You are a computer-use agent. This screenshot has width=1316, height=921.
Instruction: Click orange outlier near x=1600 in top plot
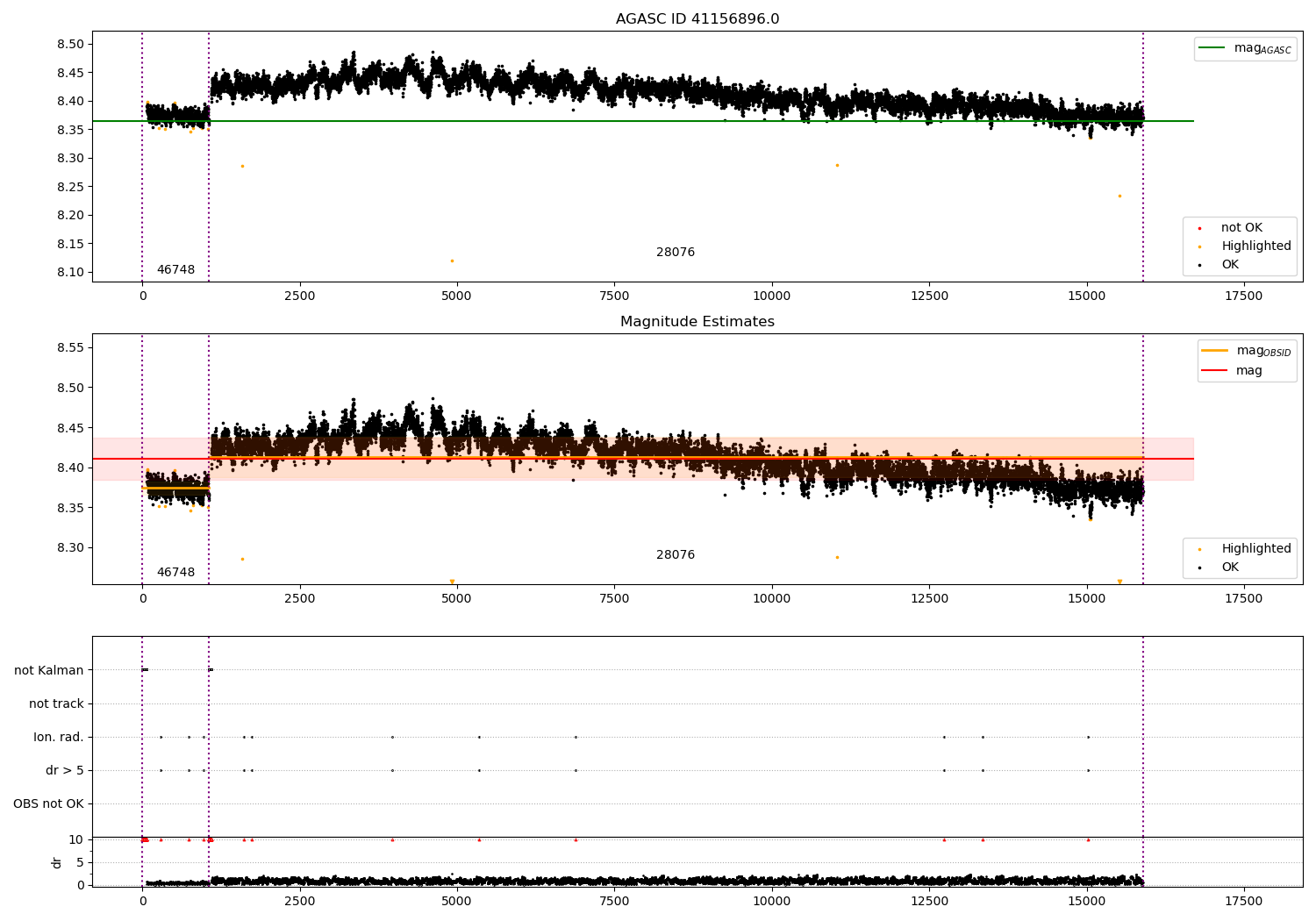[243, 166]
